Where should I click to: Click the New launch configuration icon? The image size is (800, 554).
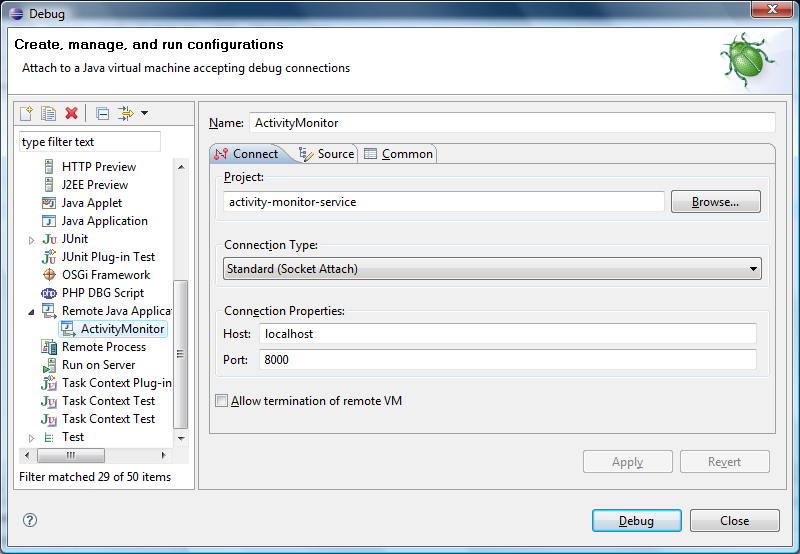pos(26,113)
